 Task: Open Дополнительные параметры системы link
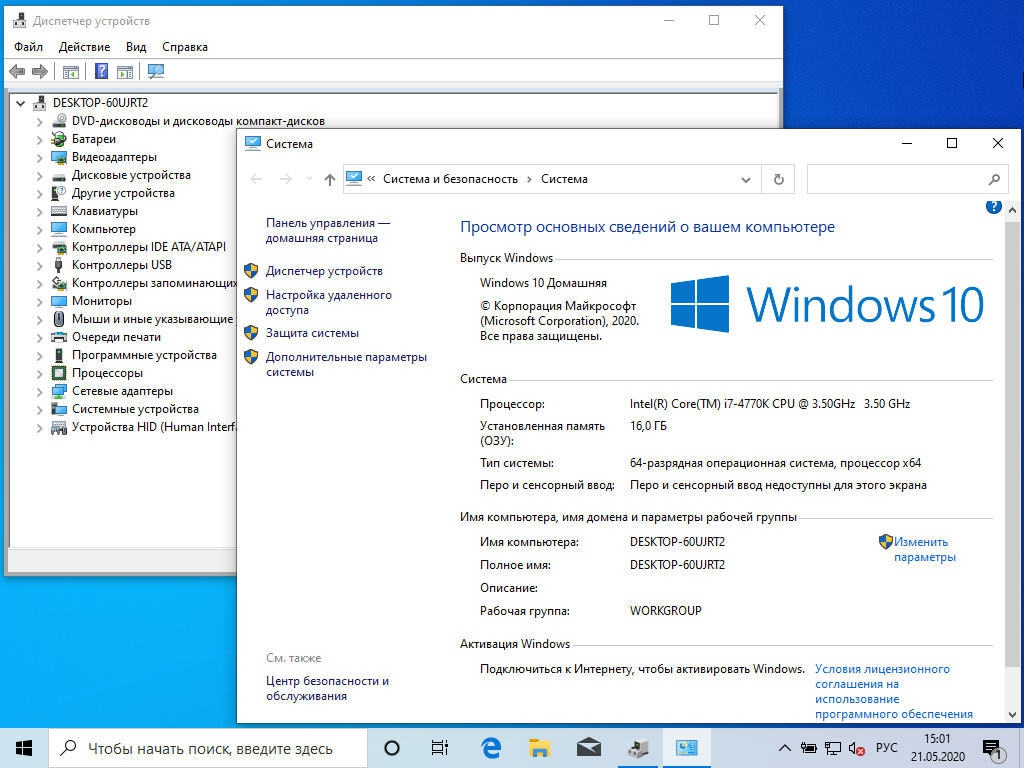346,364
